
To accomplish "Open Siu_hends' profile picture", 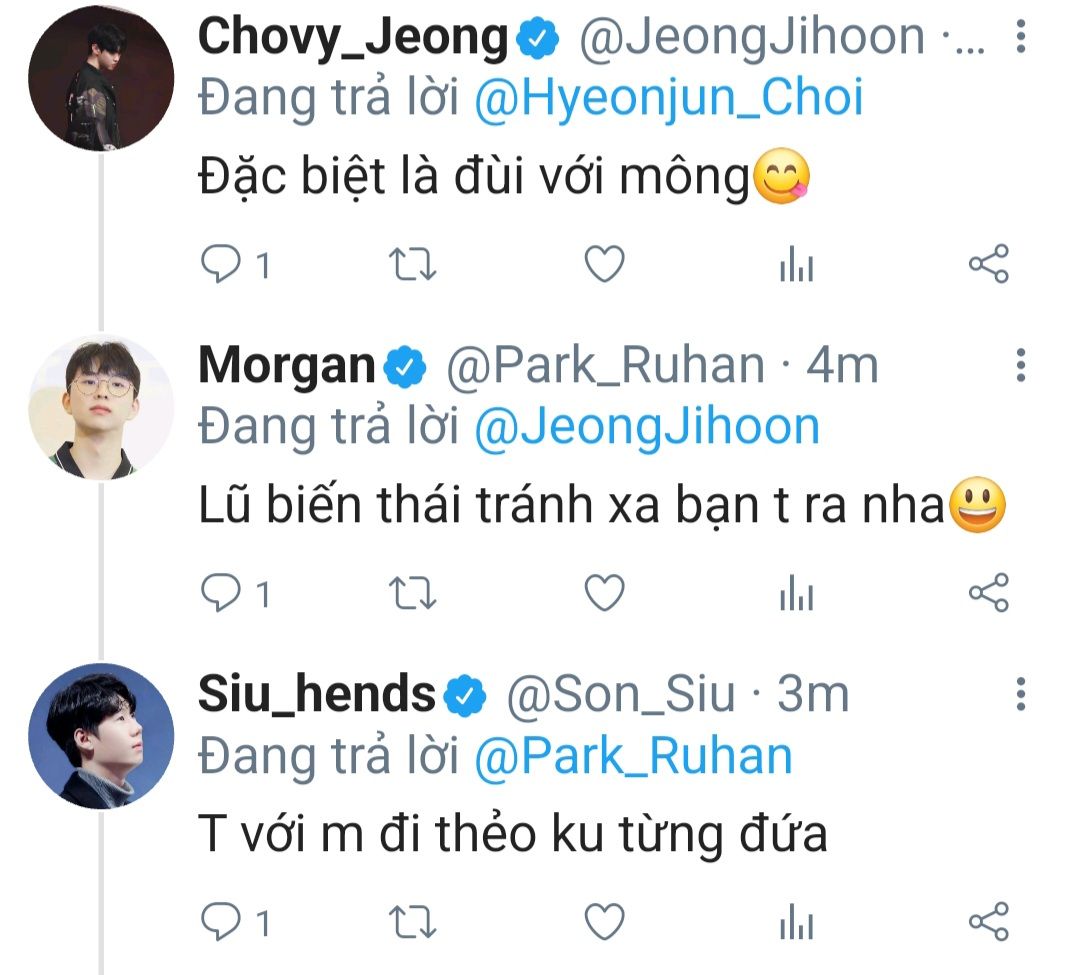I will point(100,735).
